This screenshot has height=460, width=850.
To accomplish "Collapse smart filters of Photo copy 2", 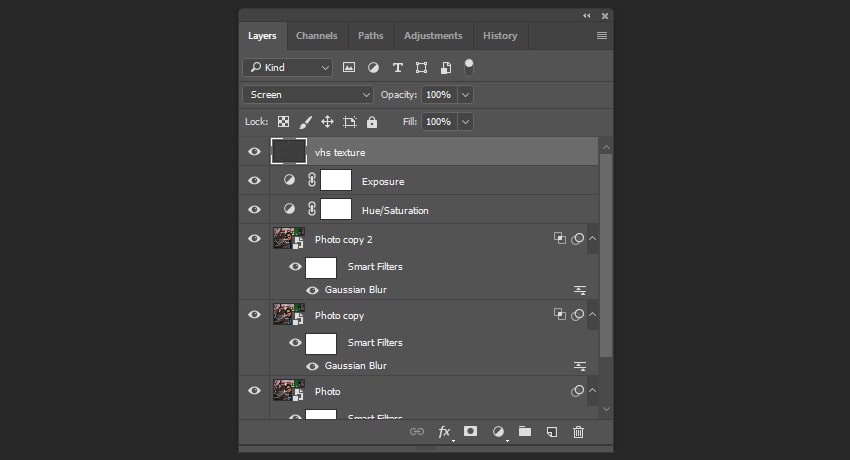I will pos(593,238).
